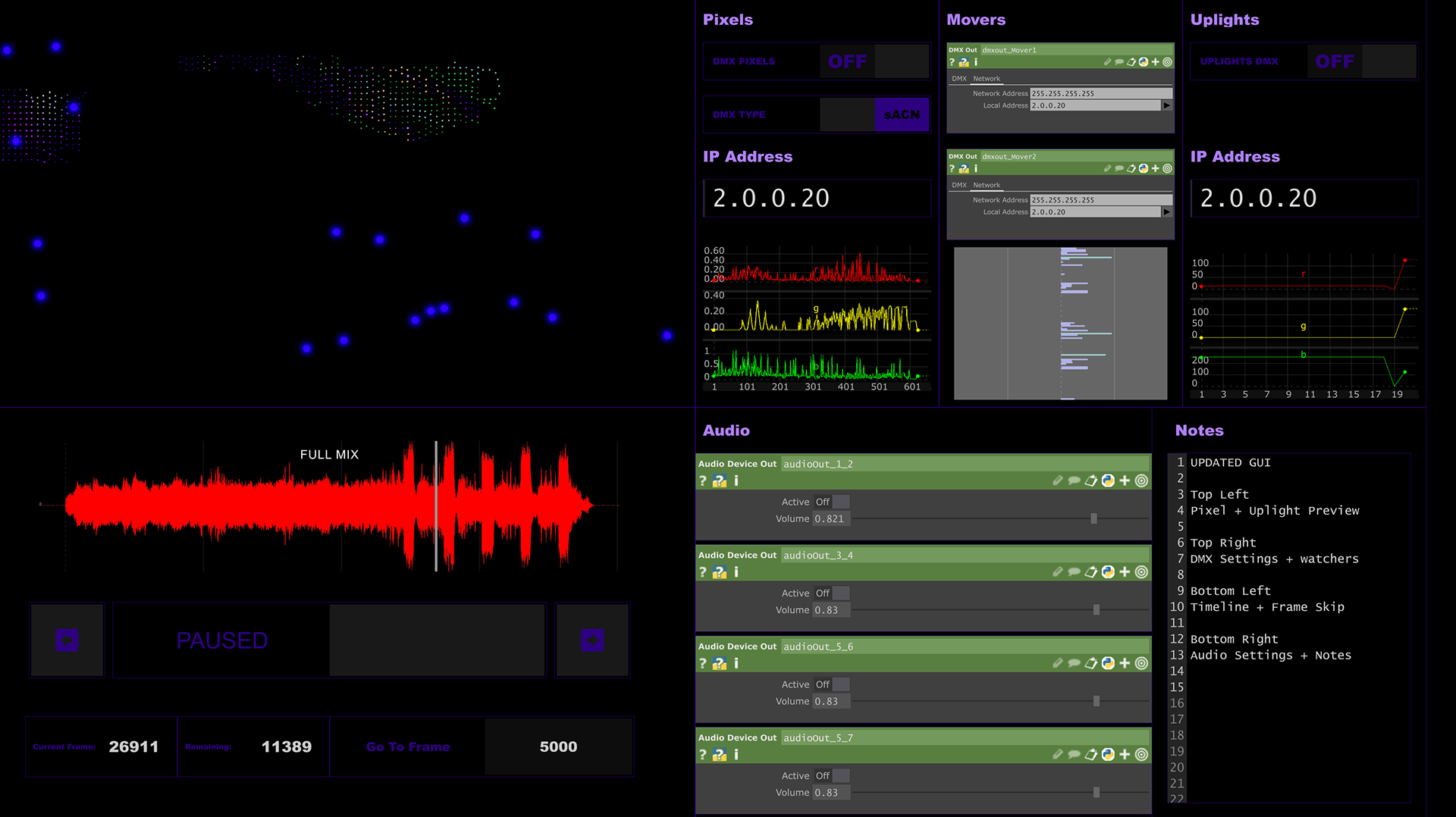Select the Network tab on dmxout_Mover2
The height and width of the screenshot is (817, 1456).
(x=987, y=186)
